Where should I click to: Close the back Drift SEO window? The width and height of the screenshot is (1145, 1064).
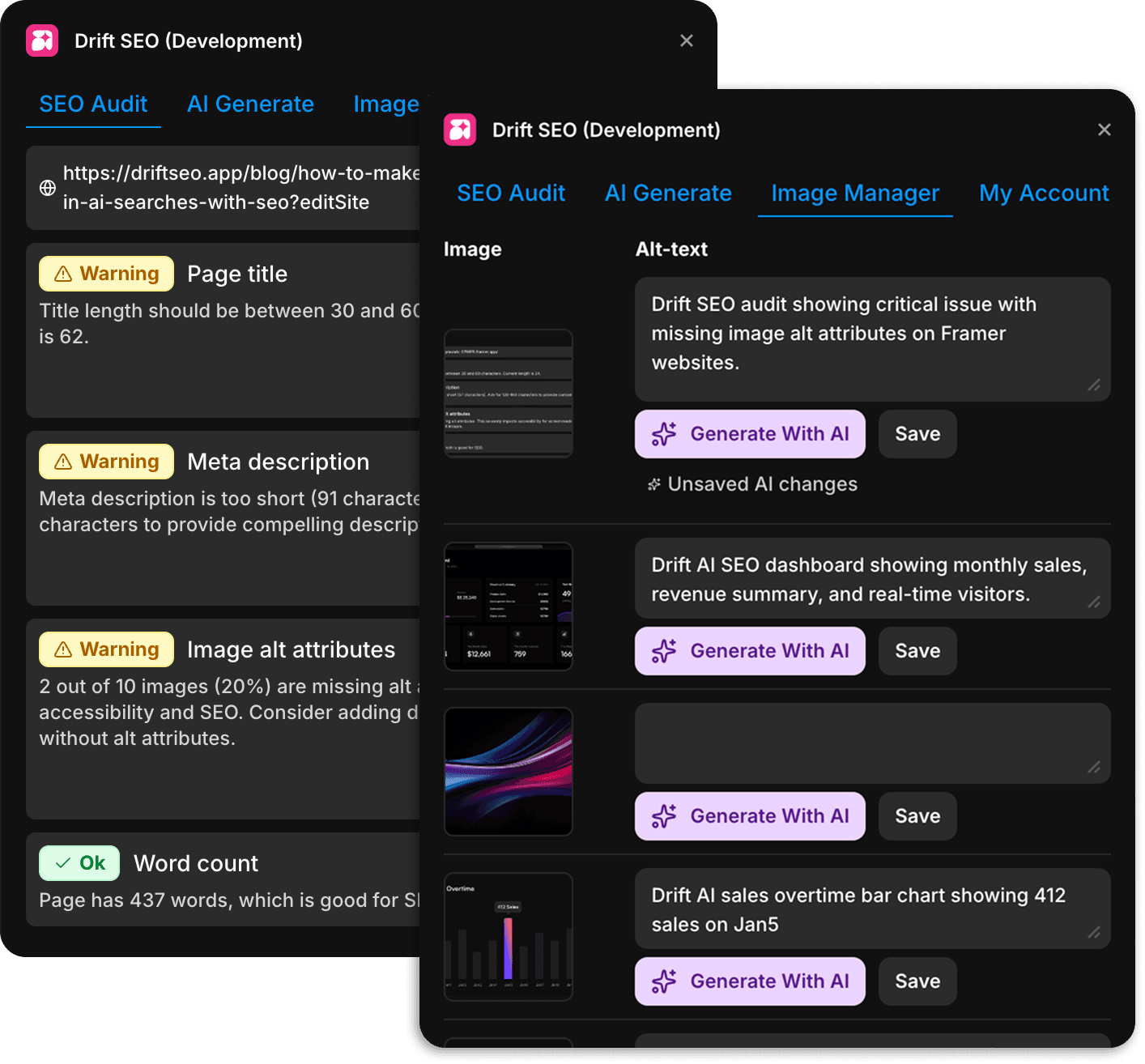(x=687, y=40)
